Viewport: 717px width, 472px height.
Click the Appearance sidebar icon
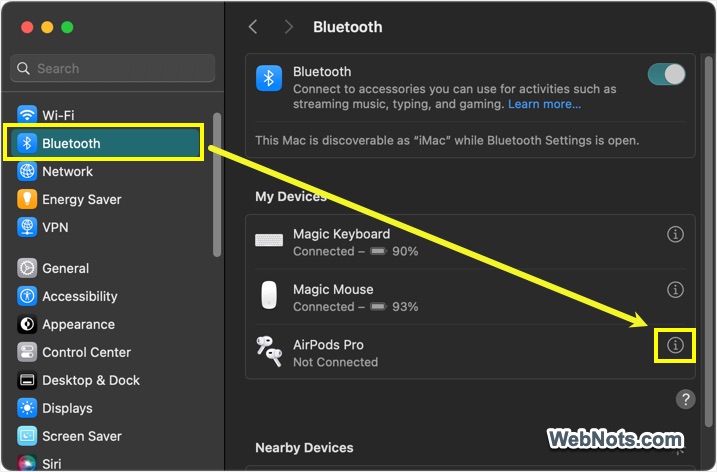click(27, 324)
